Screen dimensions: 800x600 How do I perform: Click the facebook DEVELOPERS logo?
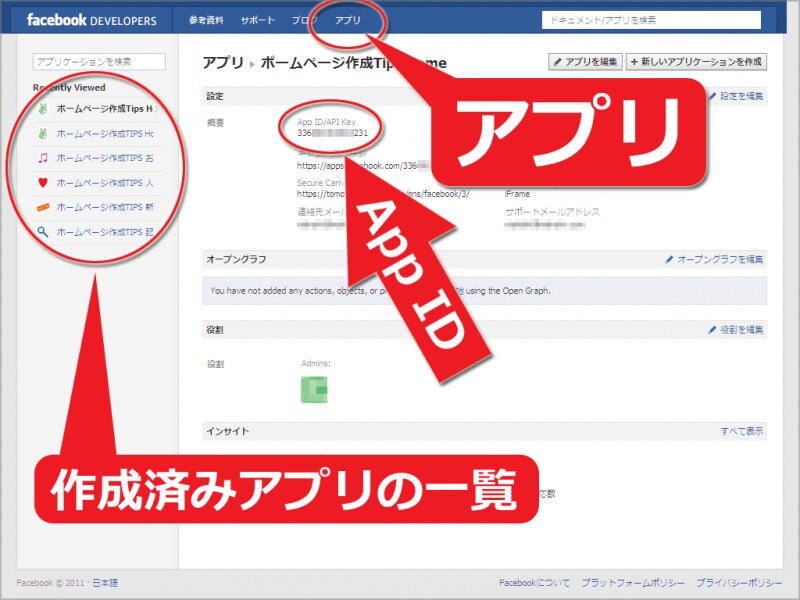91,20
